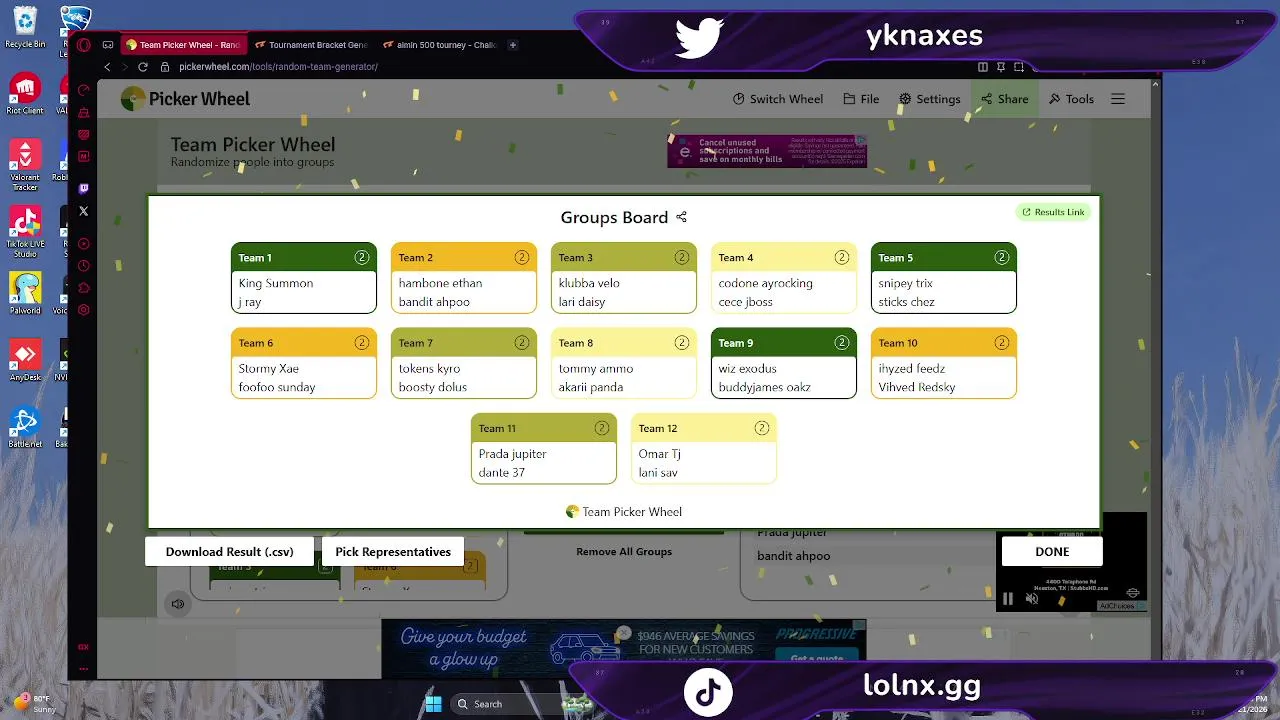Pause the video ad
Image resolution: width=1280 pixels, height=720 pixels.
(x=1008, y=599)
